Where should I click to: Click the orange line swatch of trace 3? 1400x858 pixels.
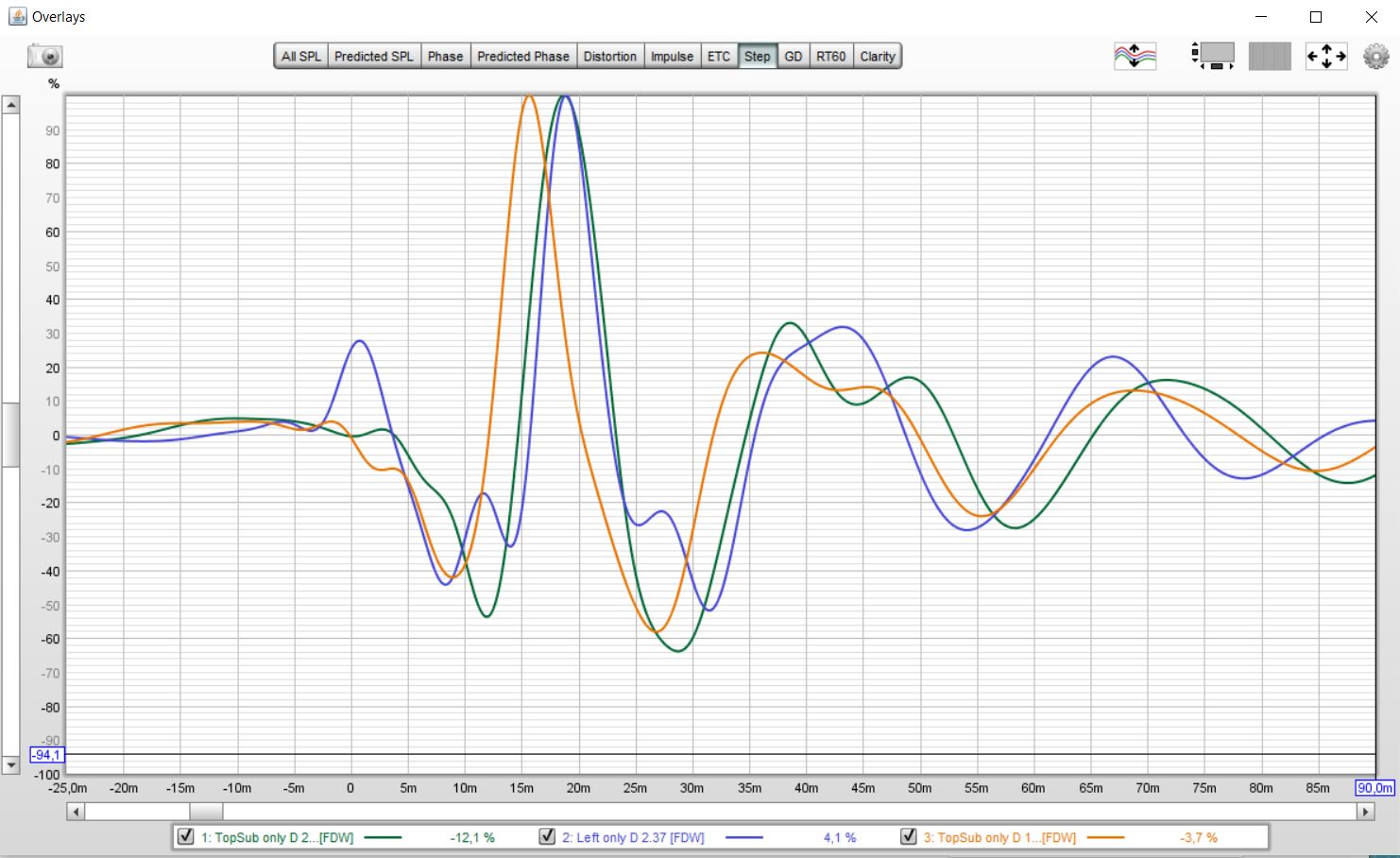point(1105,837)
